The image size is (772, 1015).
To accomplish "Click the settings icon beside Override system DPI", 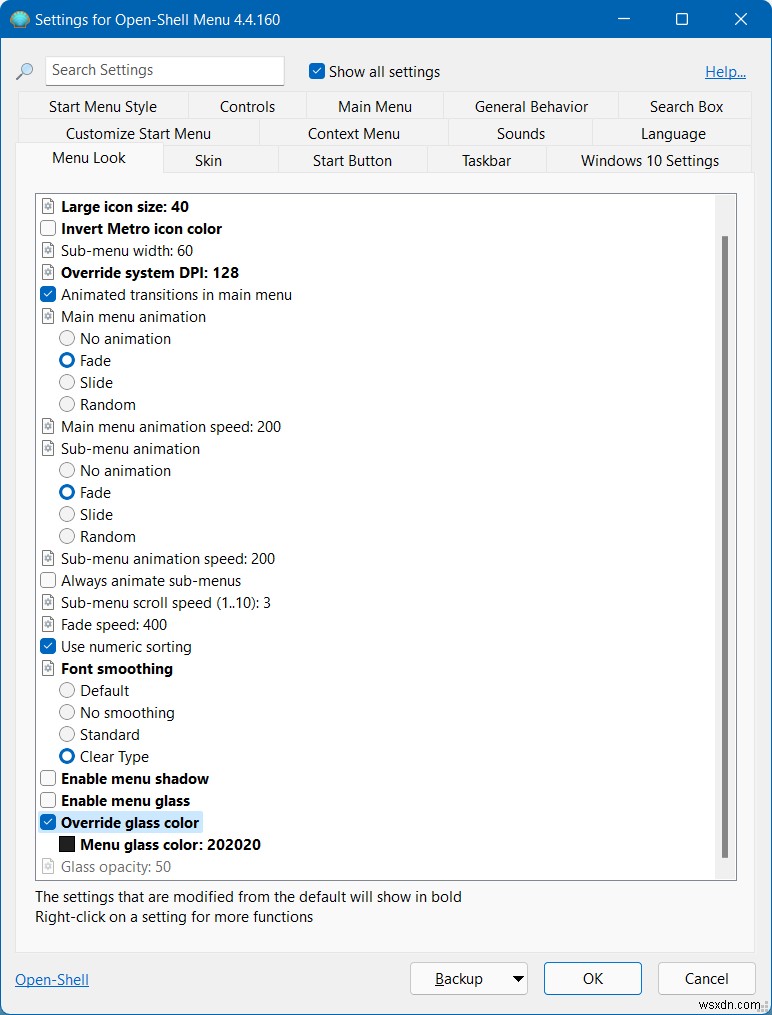I will coord(48,273).
